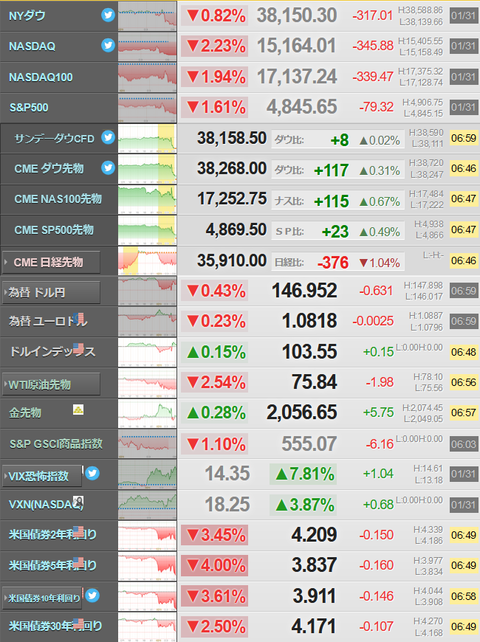Expand the 為替 ドル円 button
Image resolution: width=480 pixels, height=642 pixels.
(x=51, y=292)
